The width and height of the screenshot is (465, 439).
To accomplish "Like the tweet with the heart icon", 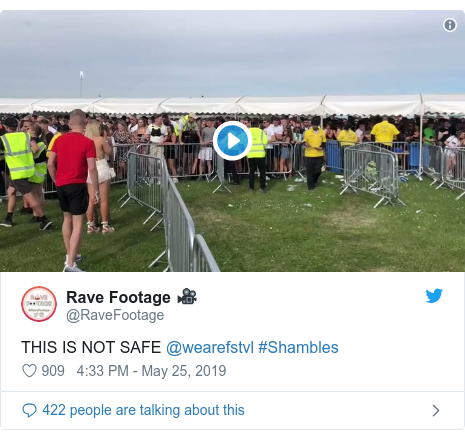I will [29, 371].
